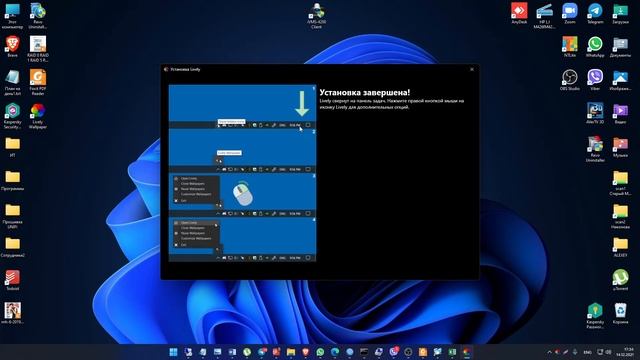Viewport: 640px width, 360px height.
Task: Open 'Этот компьютер' desktop icon
Action: [12, 16]
